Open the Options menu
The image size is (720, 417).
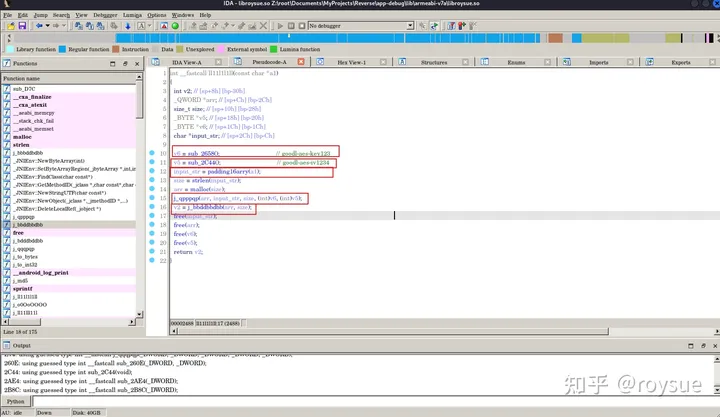[x=157, y=15]
